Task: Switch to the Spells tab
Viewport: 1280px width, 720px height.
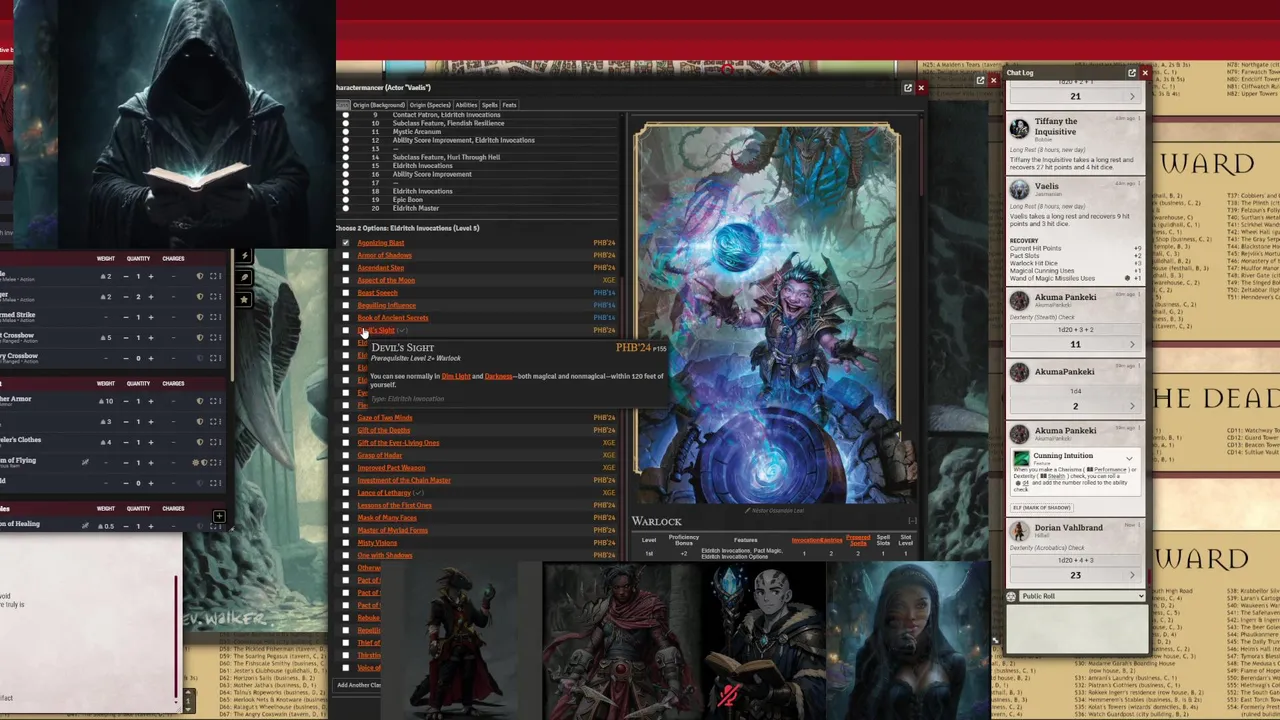Action: coord(490,105)
